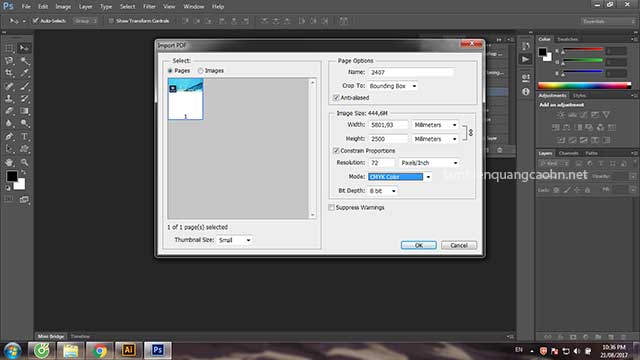Select the Pen tool
Viewport: 640px width, 360px height.
(9, 136)
